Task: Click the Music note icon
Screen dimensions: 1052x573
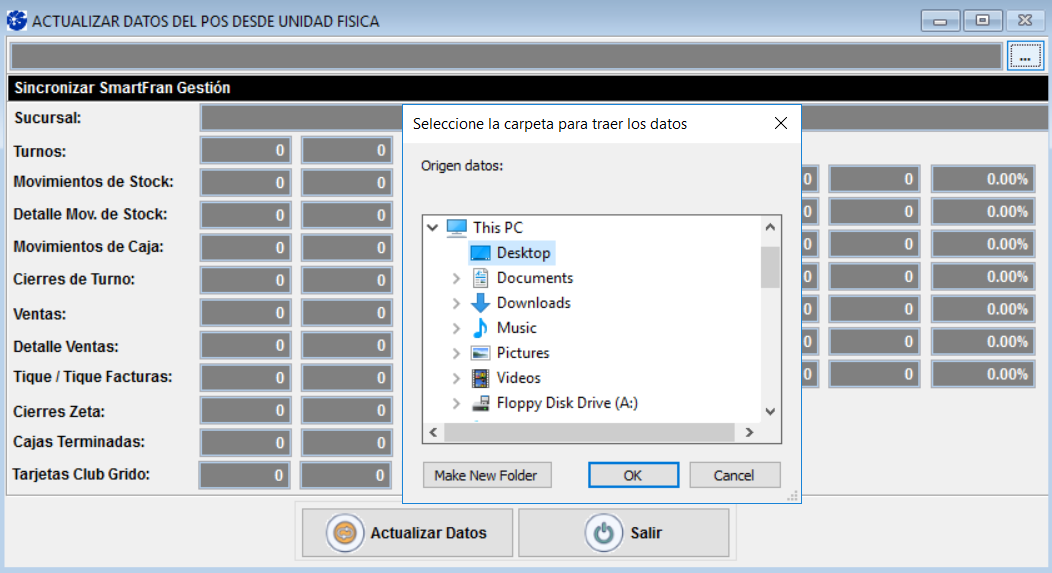Action: tap(480, 328)
